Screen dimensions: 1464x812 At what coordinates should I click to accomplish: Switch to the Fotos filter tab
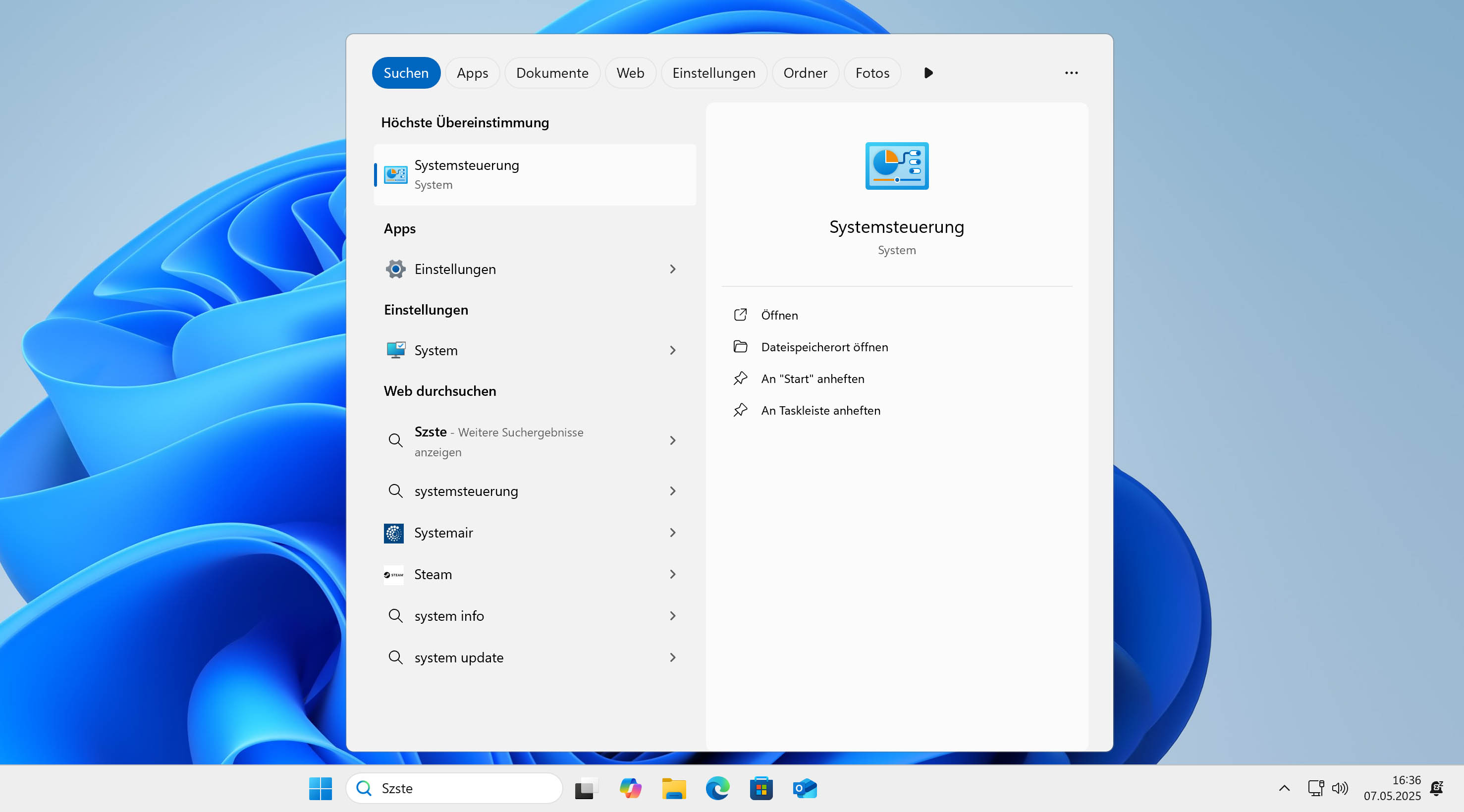(872, 73)
